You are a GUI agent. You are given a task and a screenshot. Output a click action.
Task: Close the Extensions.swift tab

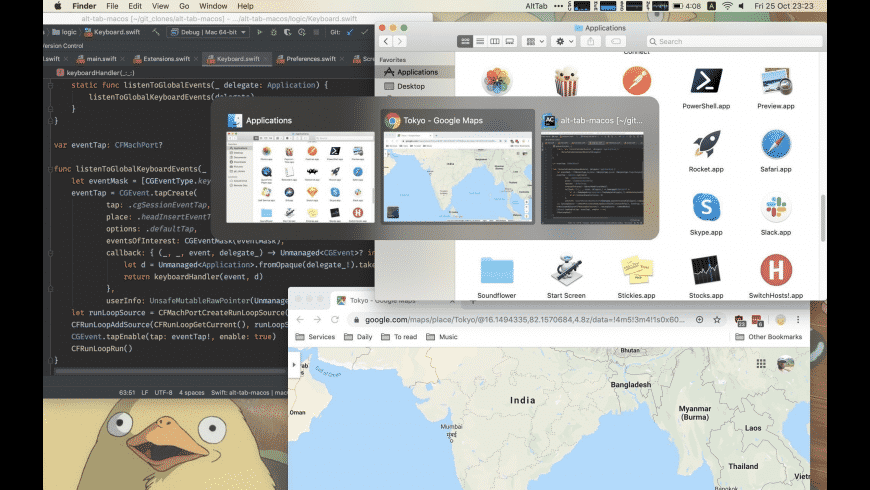pos(196,59)
